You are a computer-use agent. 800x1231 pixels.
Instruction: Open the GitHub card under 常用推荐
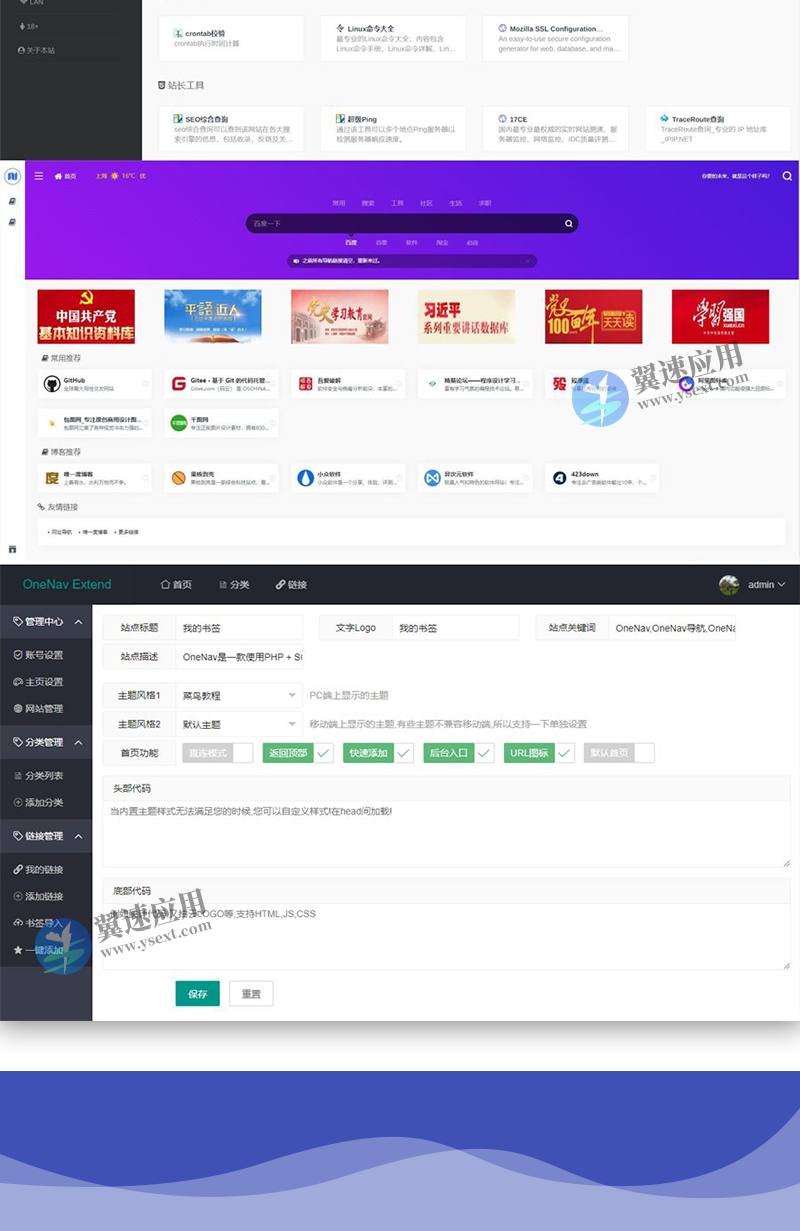pos(94,385)
